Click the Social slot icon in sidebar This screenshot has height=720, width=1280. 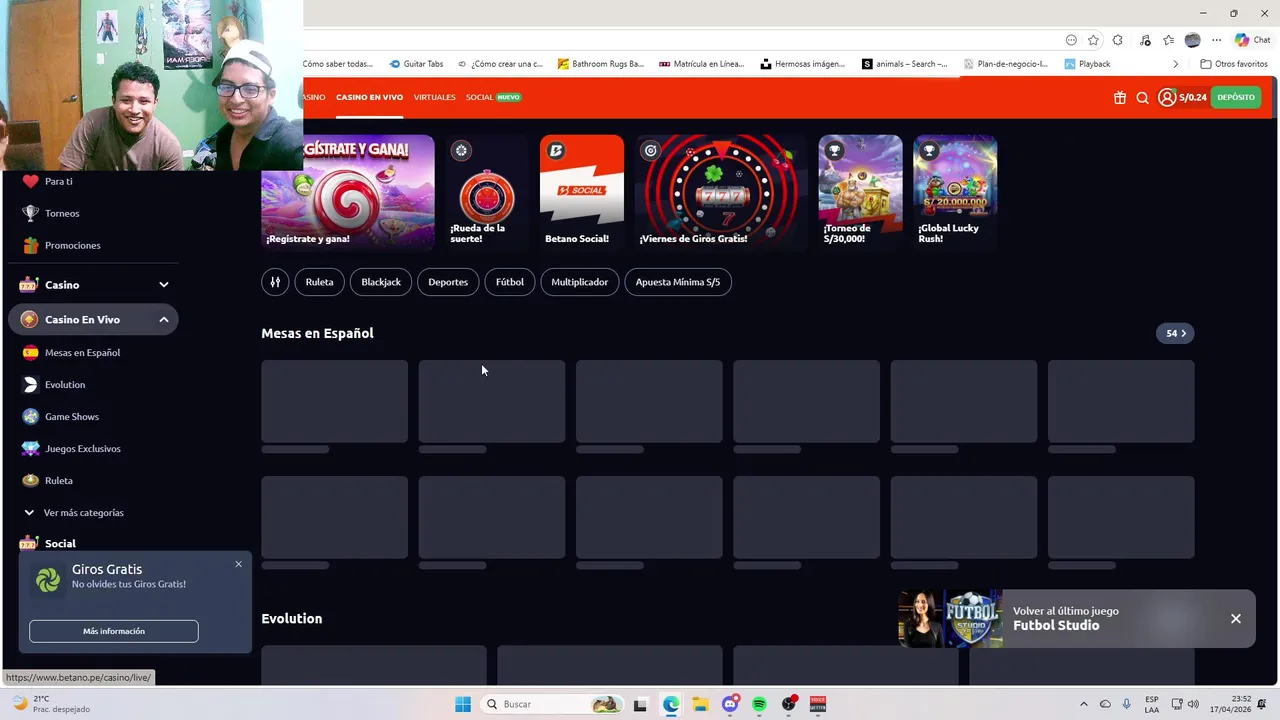pyautogui.click(x=28, y=543)
